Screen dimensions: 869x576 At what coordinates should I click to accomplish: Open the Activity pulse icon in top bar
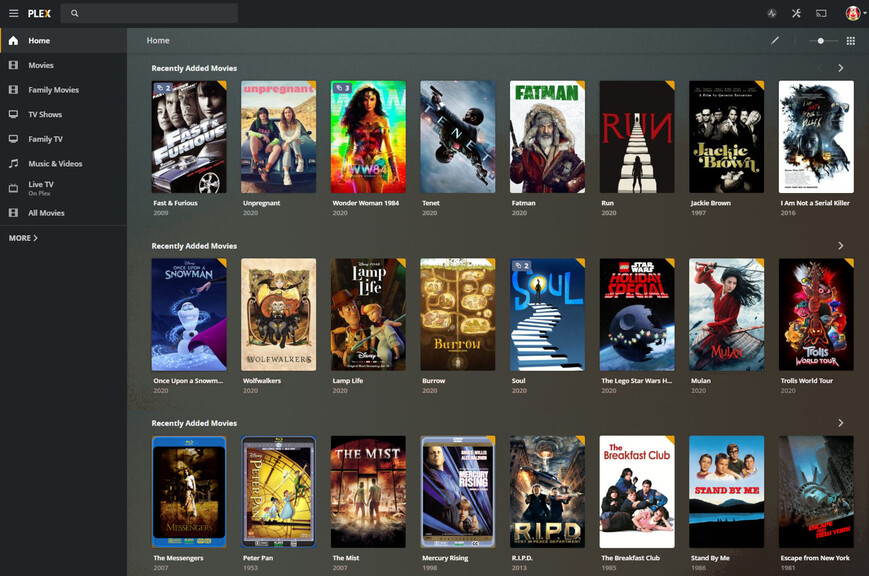click(771, 13)
